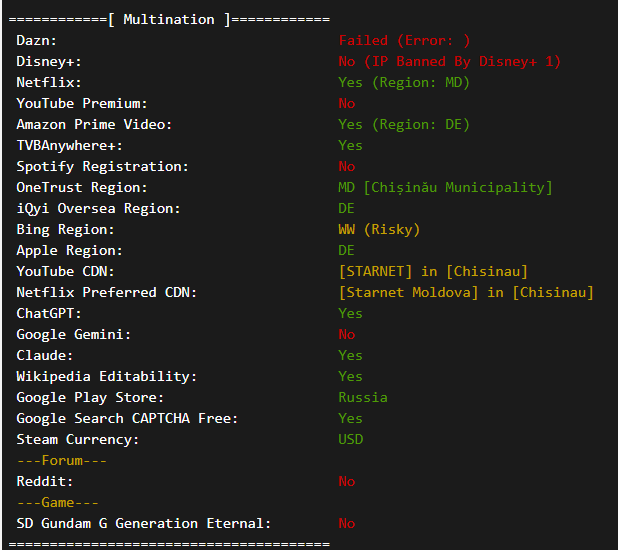Click Amazon Prime Video region DE result
This screenshot has width=618, height=550.
click(403, 124)
